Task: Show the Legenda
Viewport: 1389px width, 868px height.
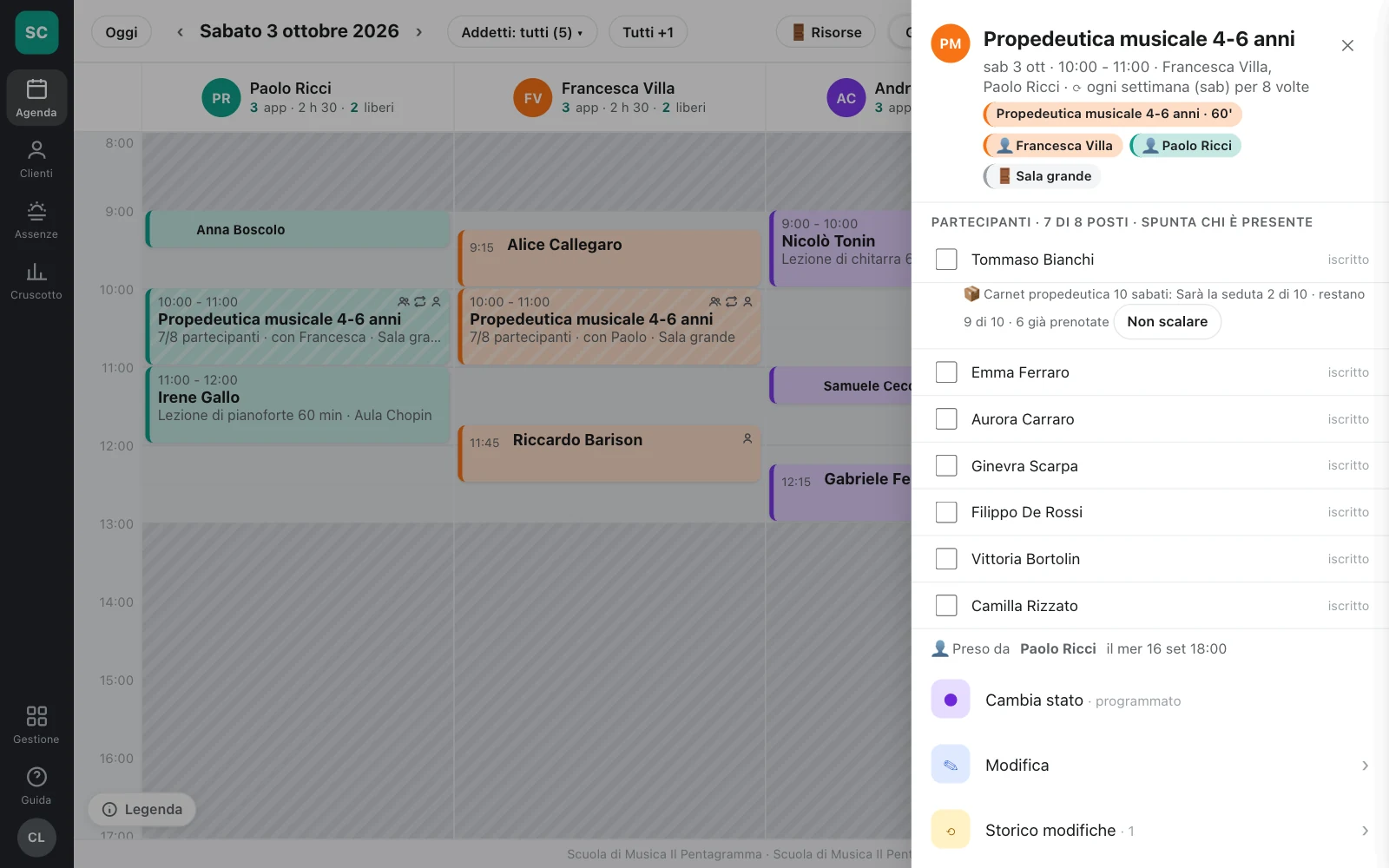Action: (142, 809)
